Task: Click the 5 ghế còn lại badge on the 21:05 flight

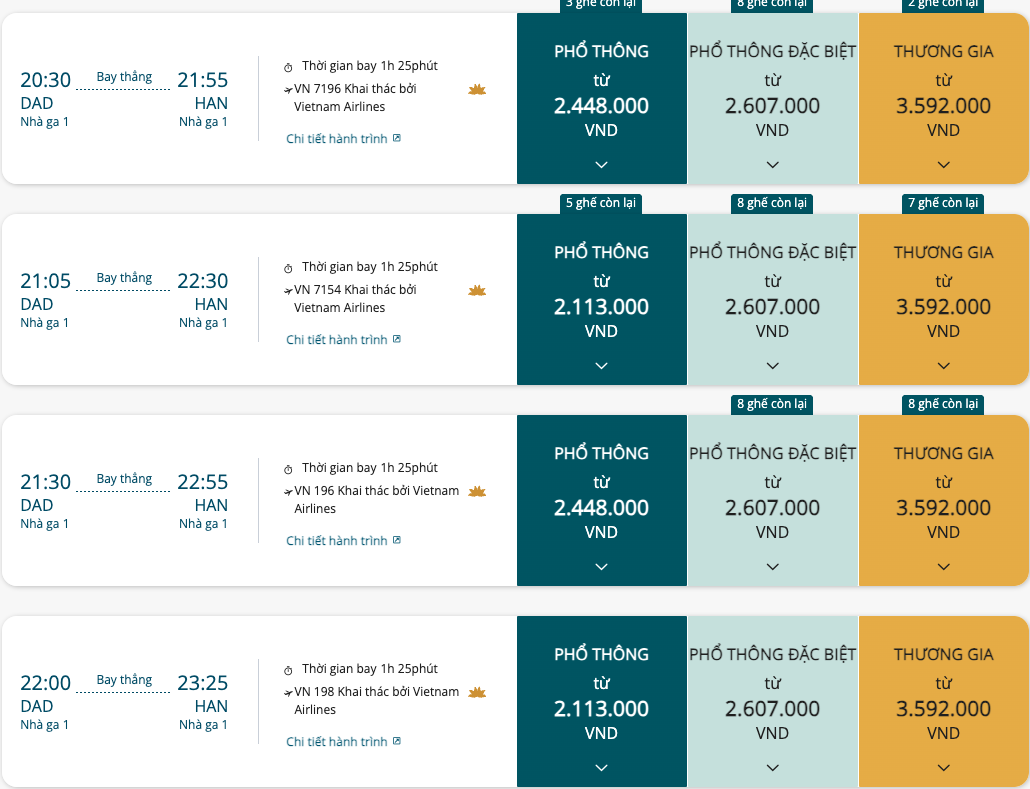Action: [601, 203]
